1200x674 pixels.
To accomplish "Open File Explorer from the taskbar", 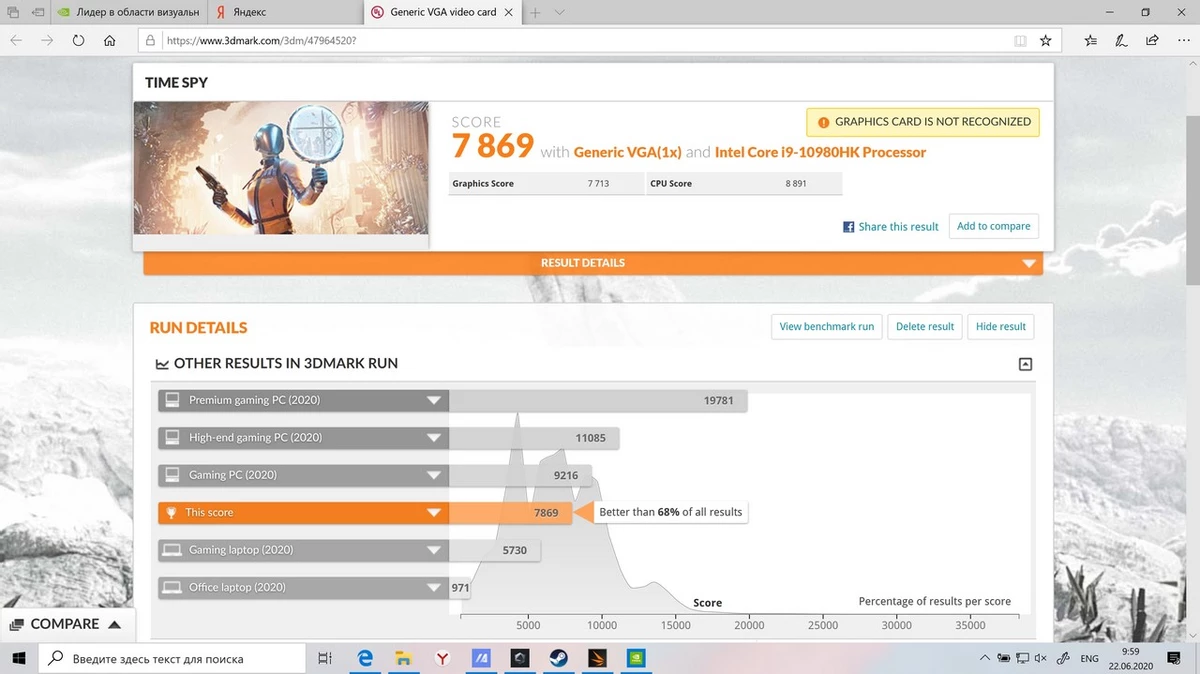I will coord(404,658).
